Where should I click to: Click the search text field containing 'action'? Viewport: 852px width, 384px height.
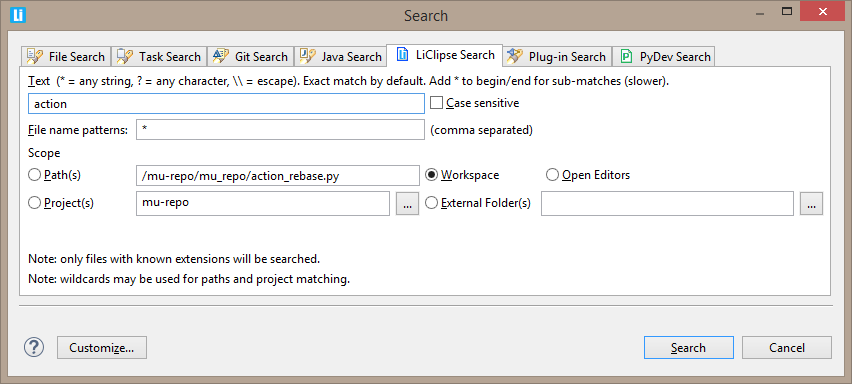click(226, 103)
